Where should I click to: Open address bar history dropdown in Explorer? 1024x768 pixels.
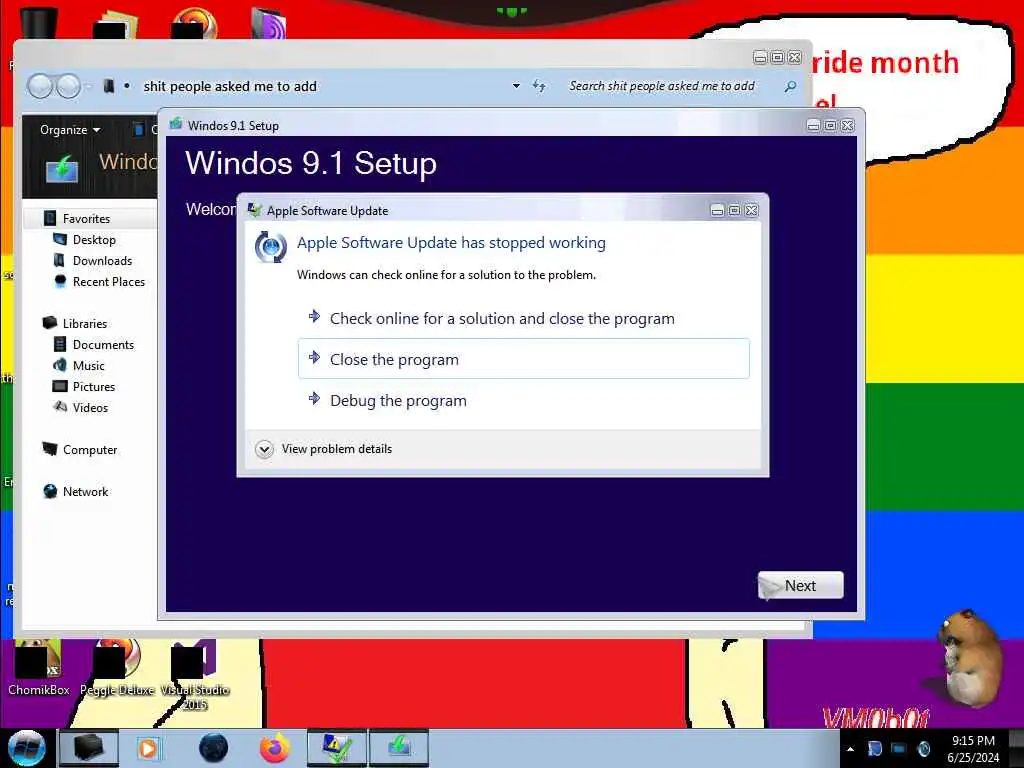coord(516,86)
